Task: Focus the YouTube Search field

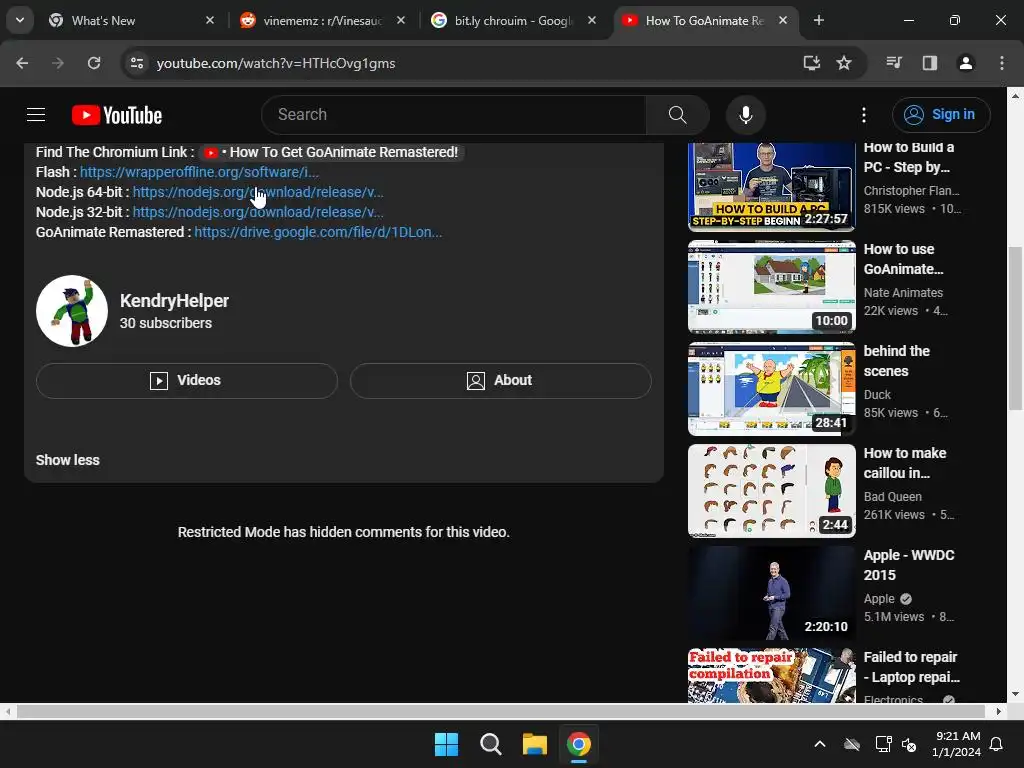Action: [x=454, y=115]
